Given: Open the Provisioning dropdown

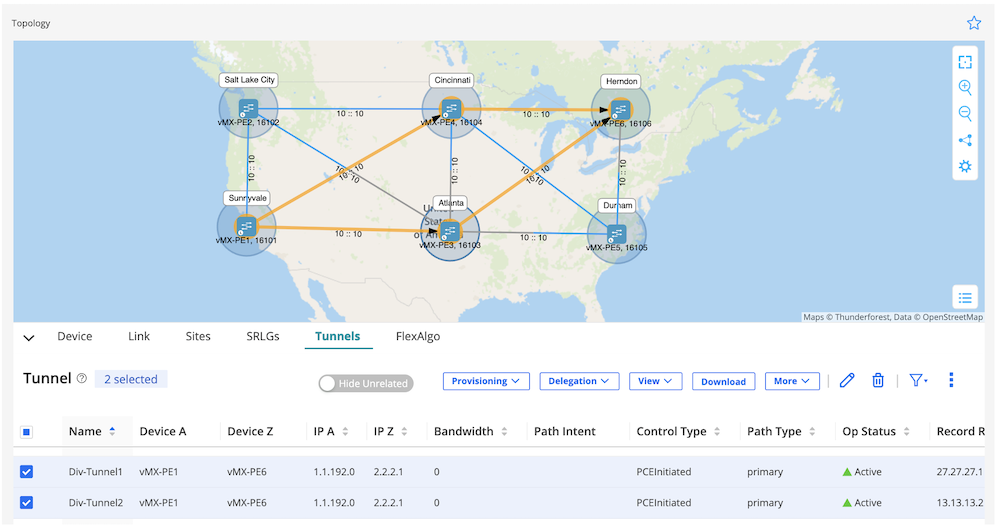Looking at the screenshot, I should pyautogui.click(x=486, y=381).
